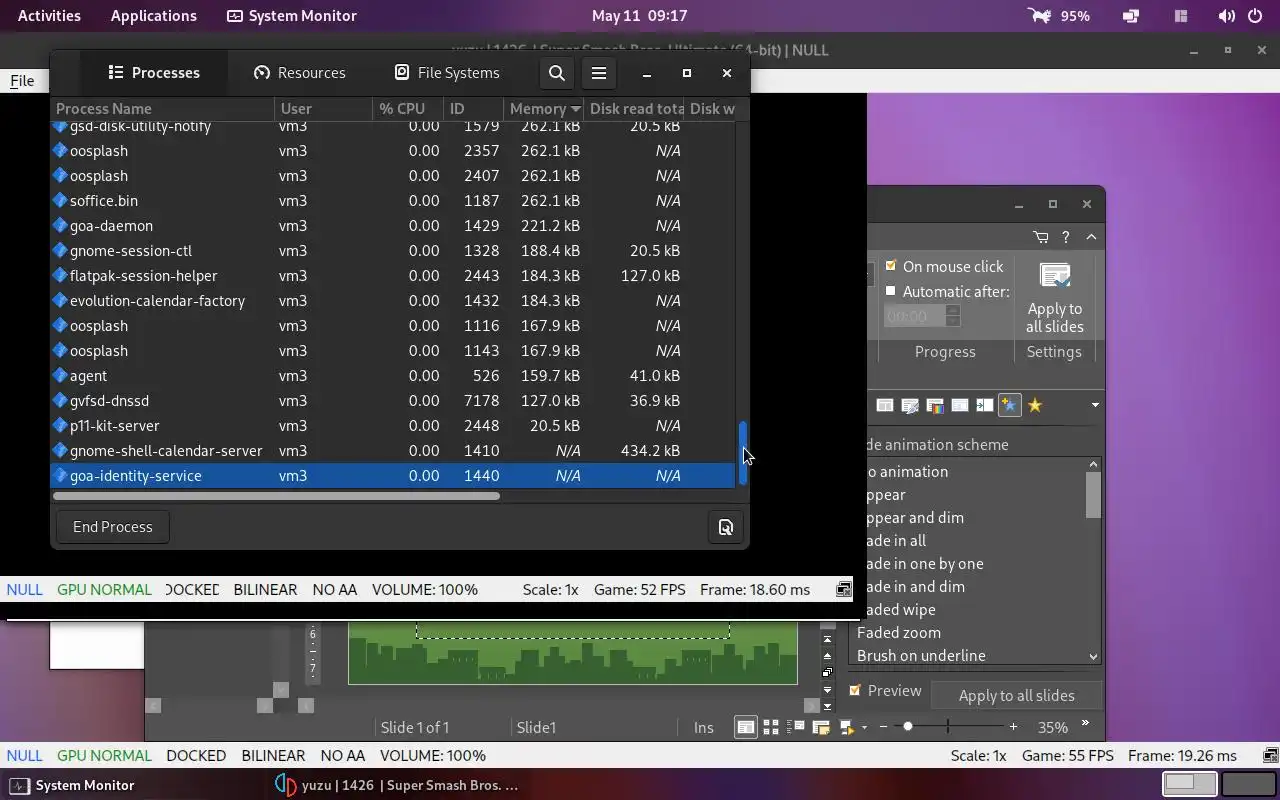Click zoom in plus in Impress status bar
The width and height of the screenshot is (1280, 800).
coord(1013,727)
